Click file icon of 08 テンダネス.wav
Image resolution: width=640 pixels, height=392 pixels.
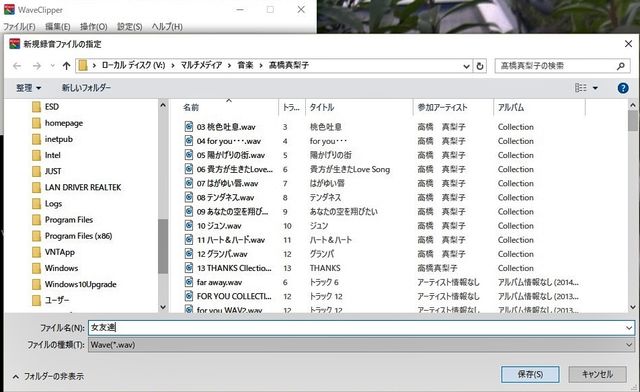click(x=189, y=197)
